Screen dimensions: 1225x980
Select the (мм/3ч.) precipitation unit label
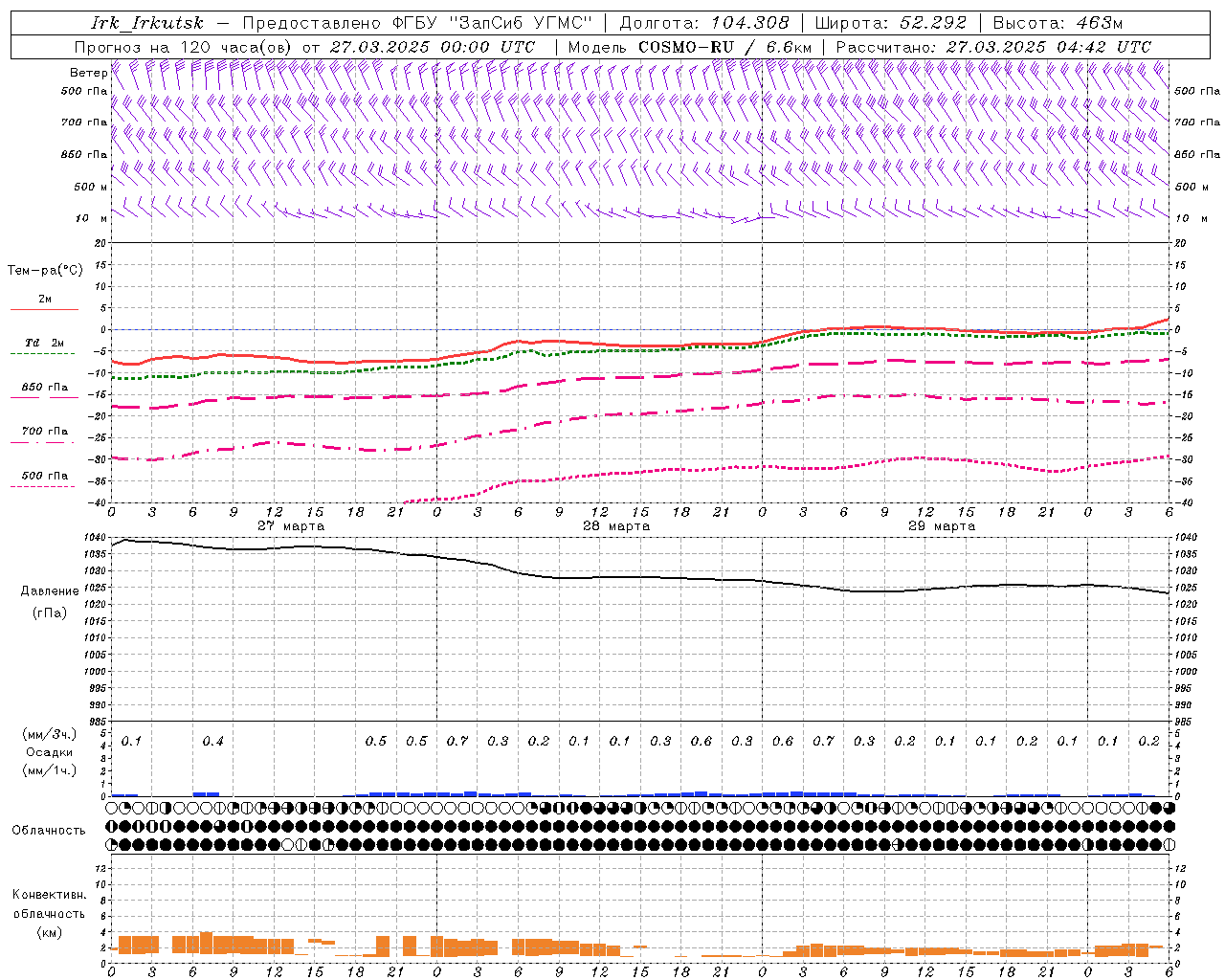click(50, 734)
